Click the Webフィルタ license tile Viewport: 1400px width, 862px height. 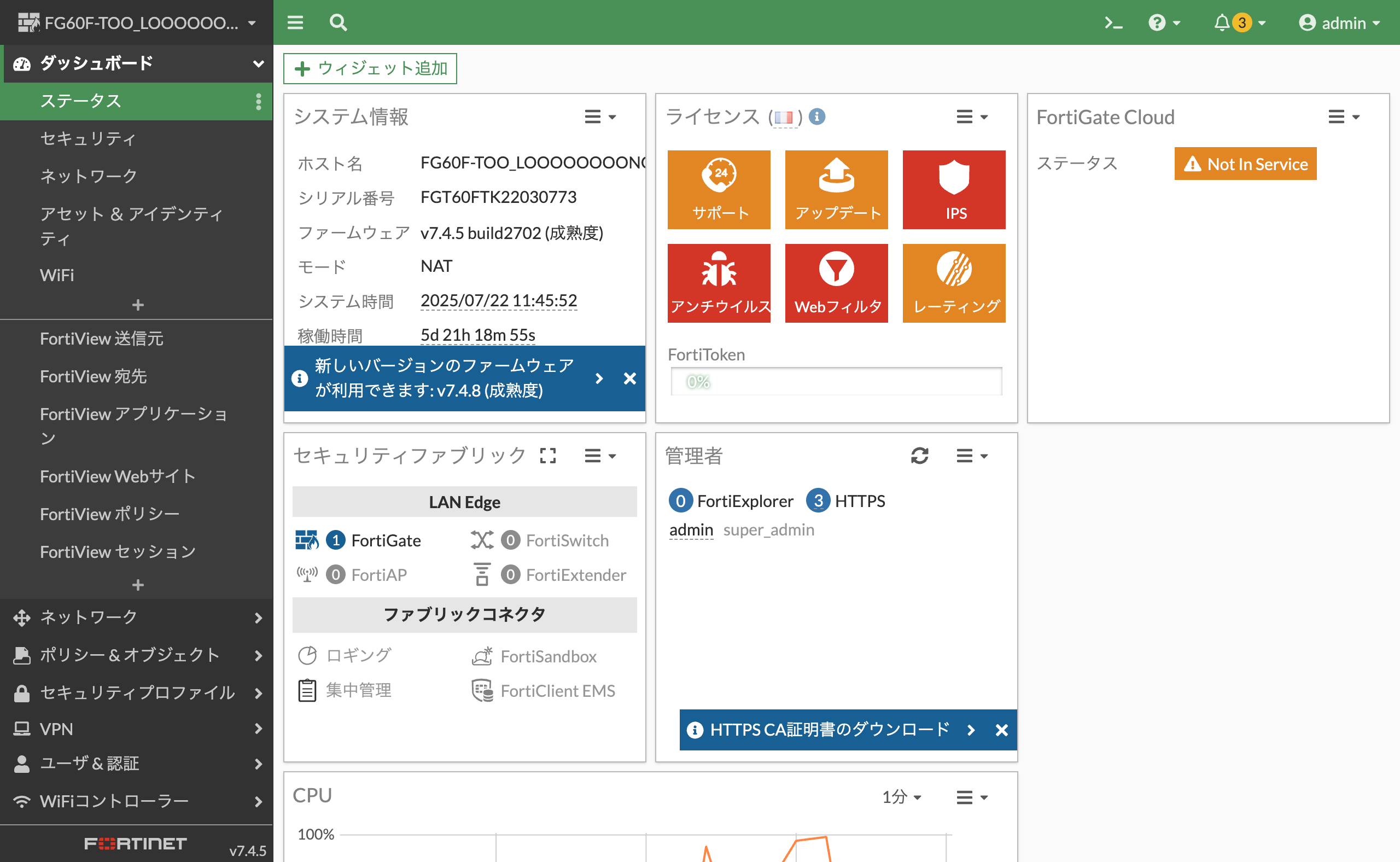coord(836,283)
